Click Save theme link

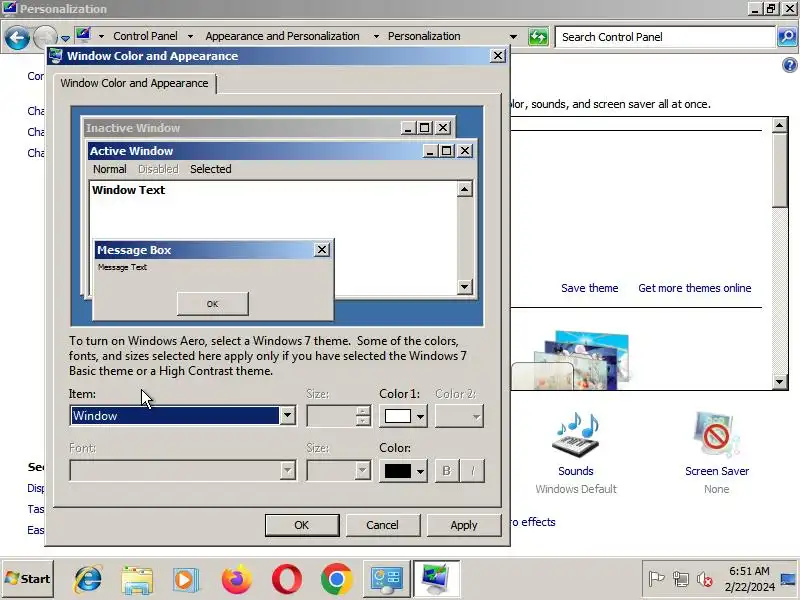(590, 288)
